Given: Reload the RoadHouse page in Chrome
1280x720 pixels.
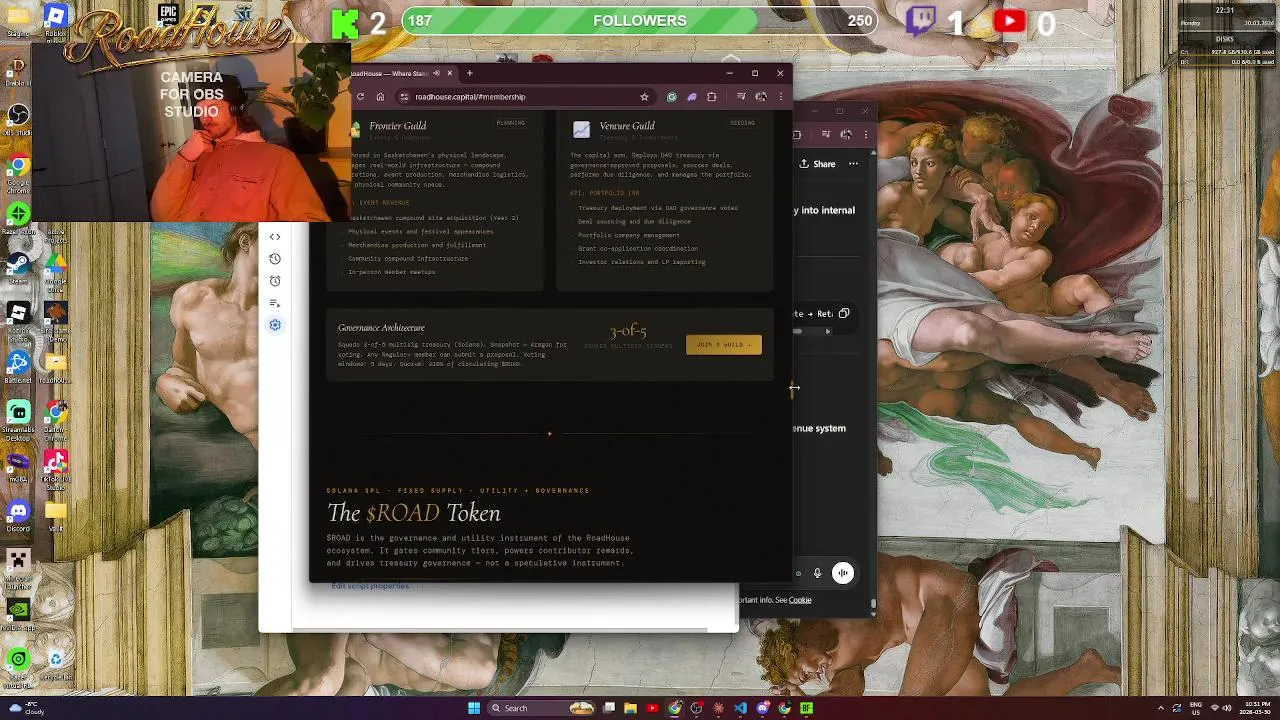Looking at the screenshot, I should coord(360,97).
